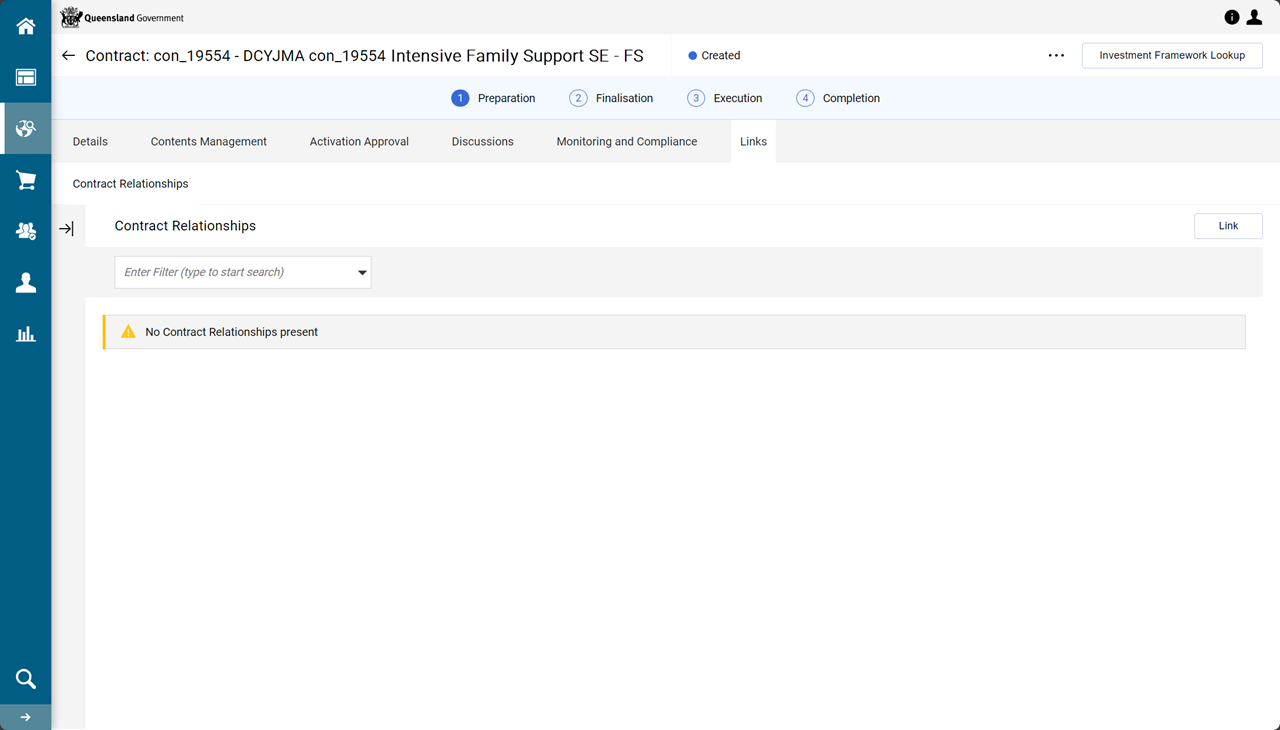Screen dimensions: 1280x730
Task: Expand the sidebar with bottom arrow
Action: pos(26,717)
